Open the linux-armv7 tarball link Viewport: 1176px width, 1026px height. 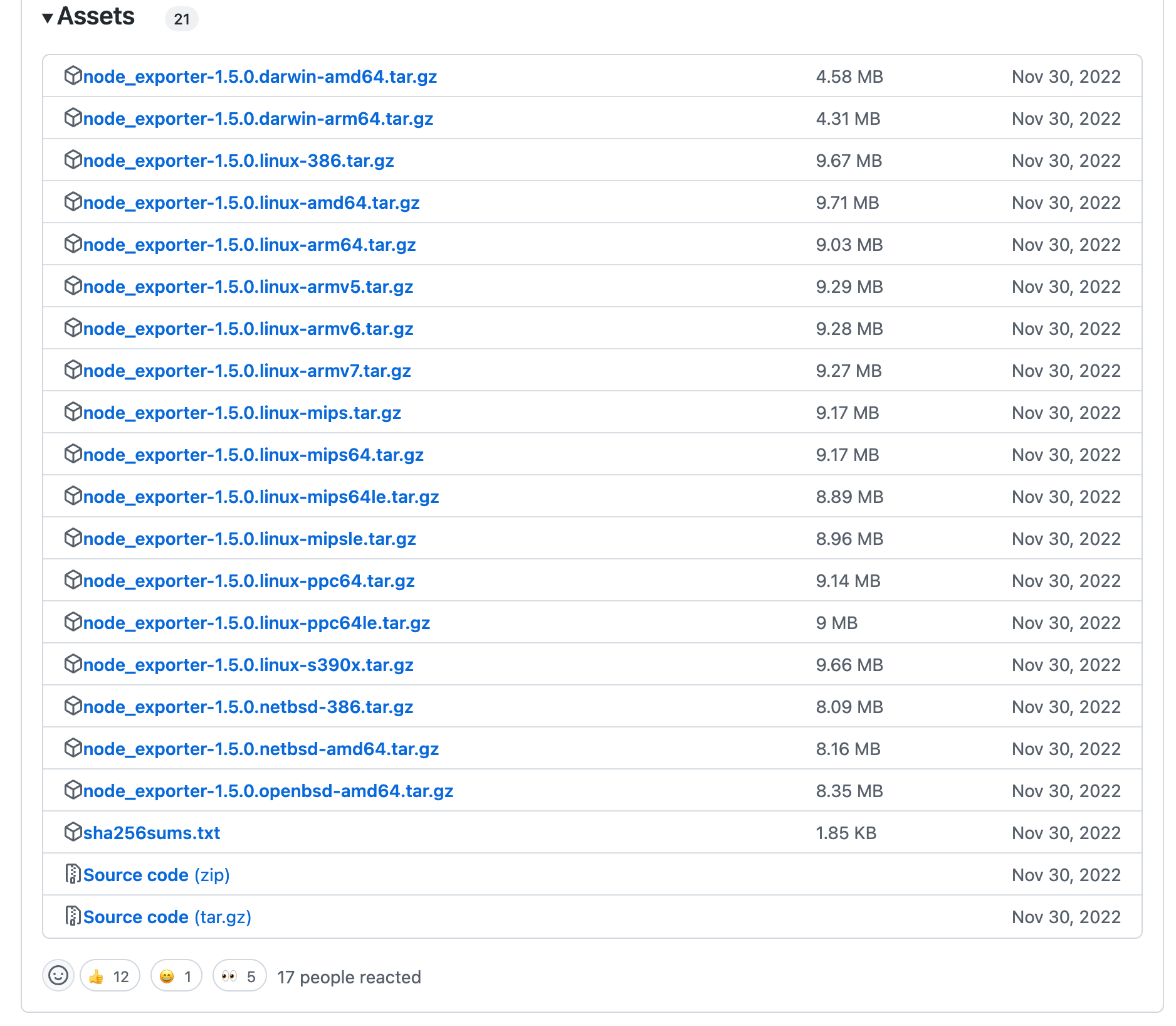click(x=247, y=371)
